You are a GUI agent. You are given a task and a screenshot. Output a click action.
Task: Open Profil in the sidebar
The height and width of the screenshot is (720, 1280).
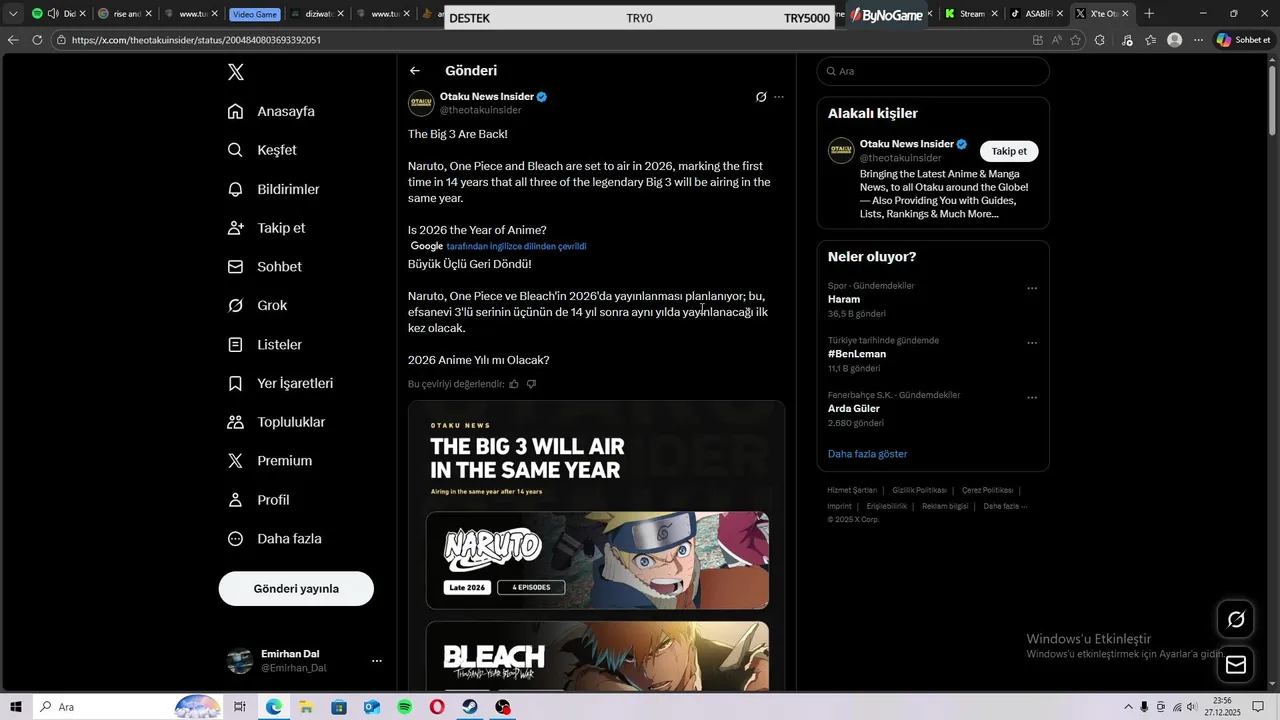click(x=258, y=500)
